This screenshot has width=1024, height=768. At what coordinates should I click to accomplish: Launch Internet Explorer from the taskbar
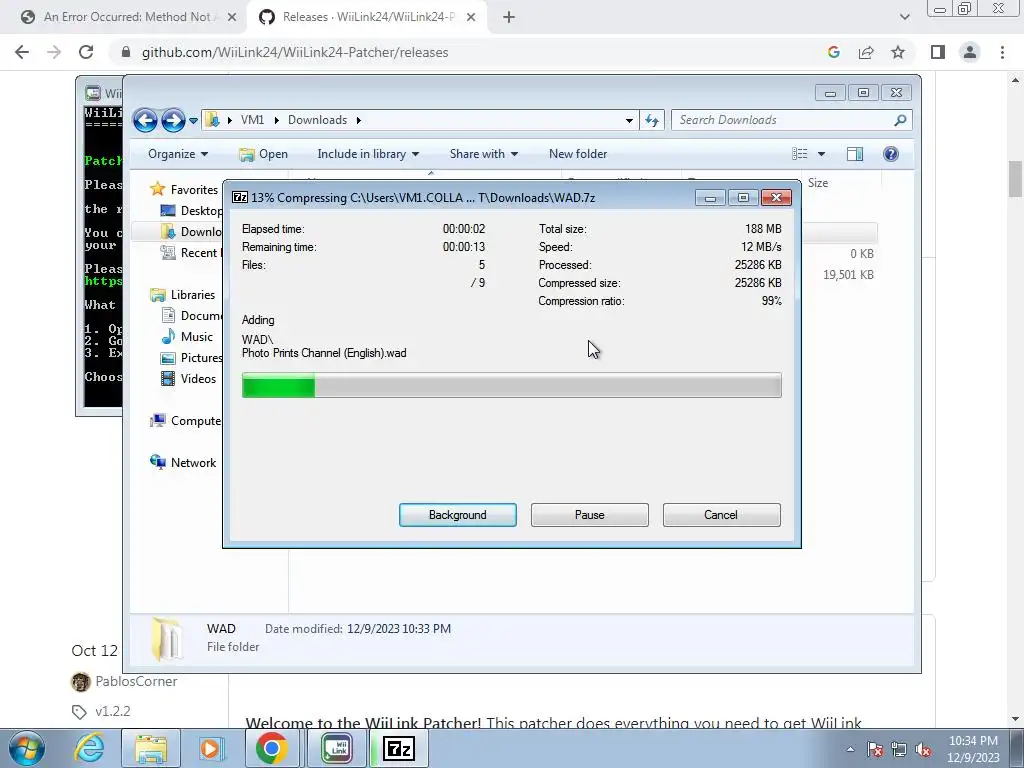pos(89,748)
